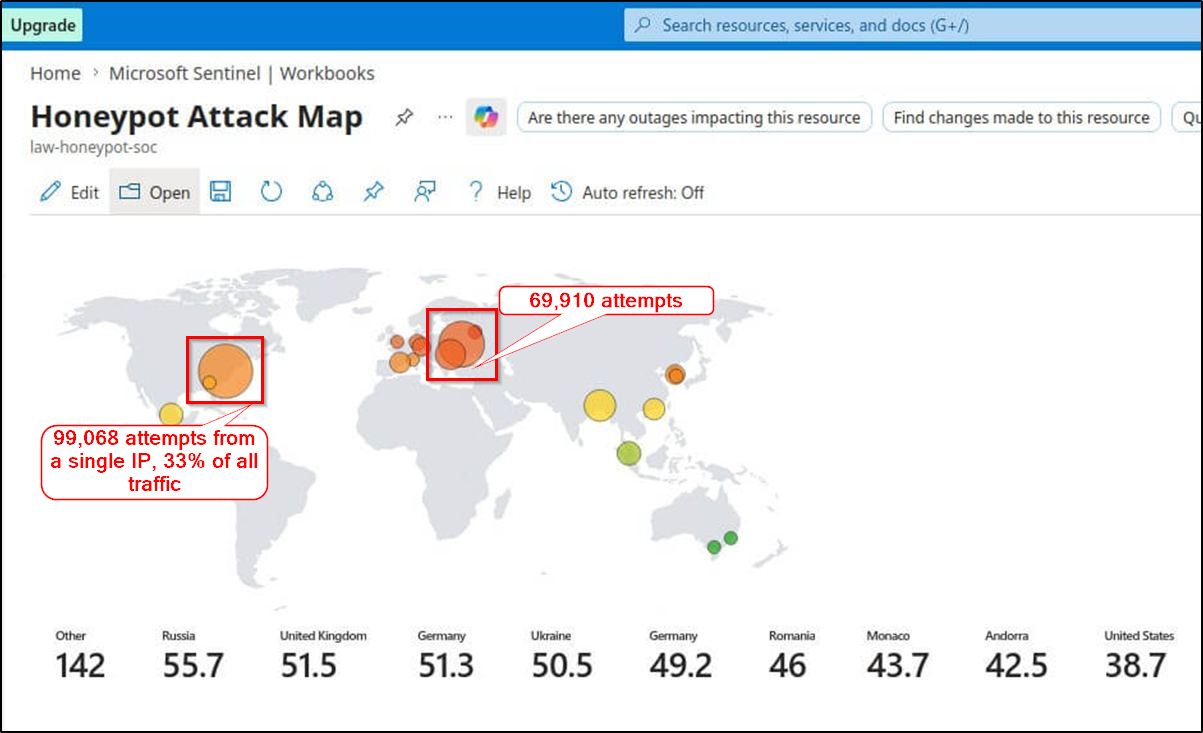
Task: Click Edit in the workbook toolbar
Action: coord(69,192)
